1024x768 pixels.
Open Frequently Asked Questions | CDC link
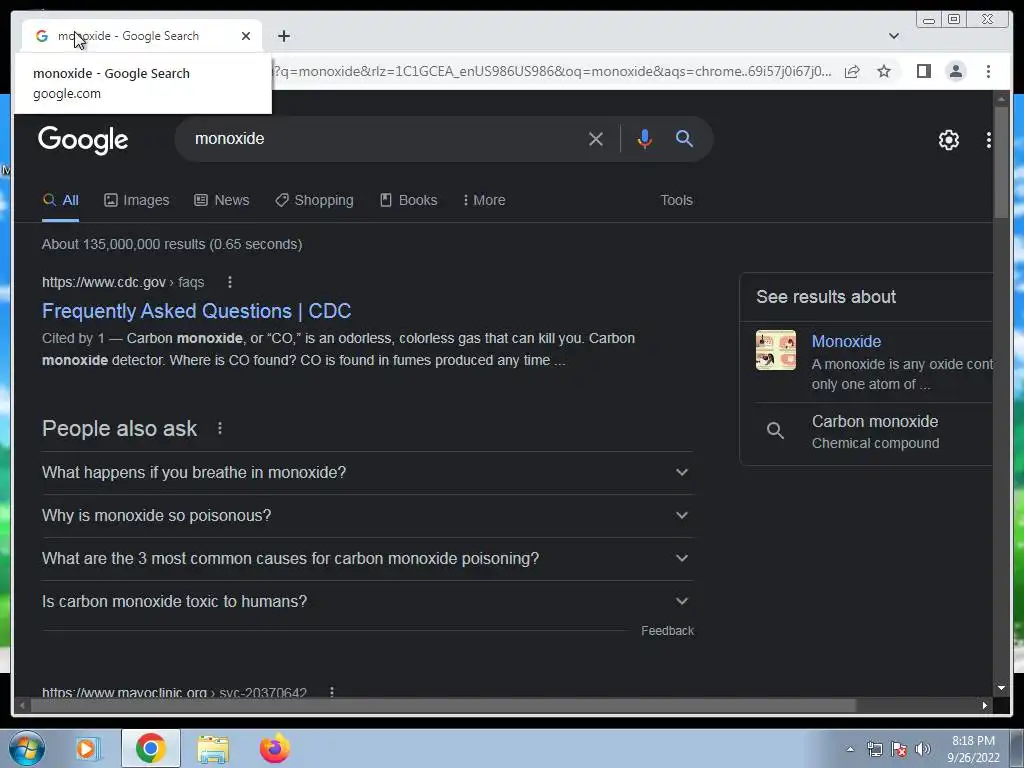click(197, 311)
